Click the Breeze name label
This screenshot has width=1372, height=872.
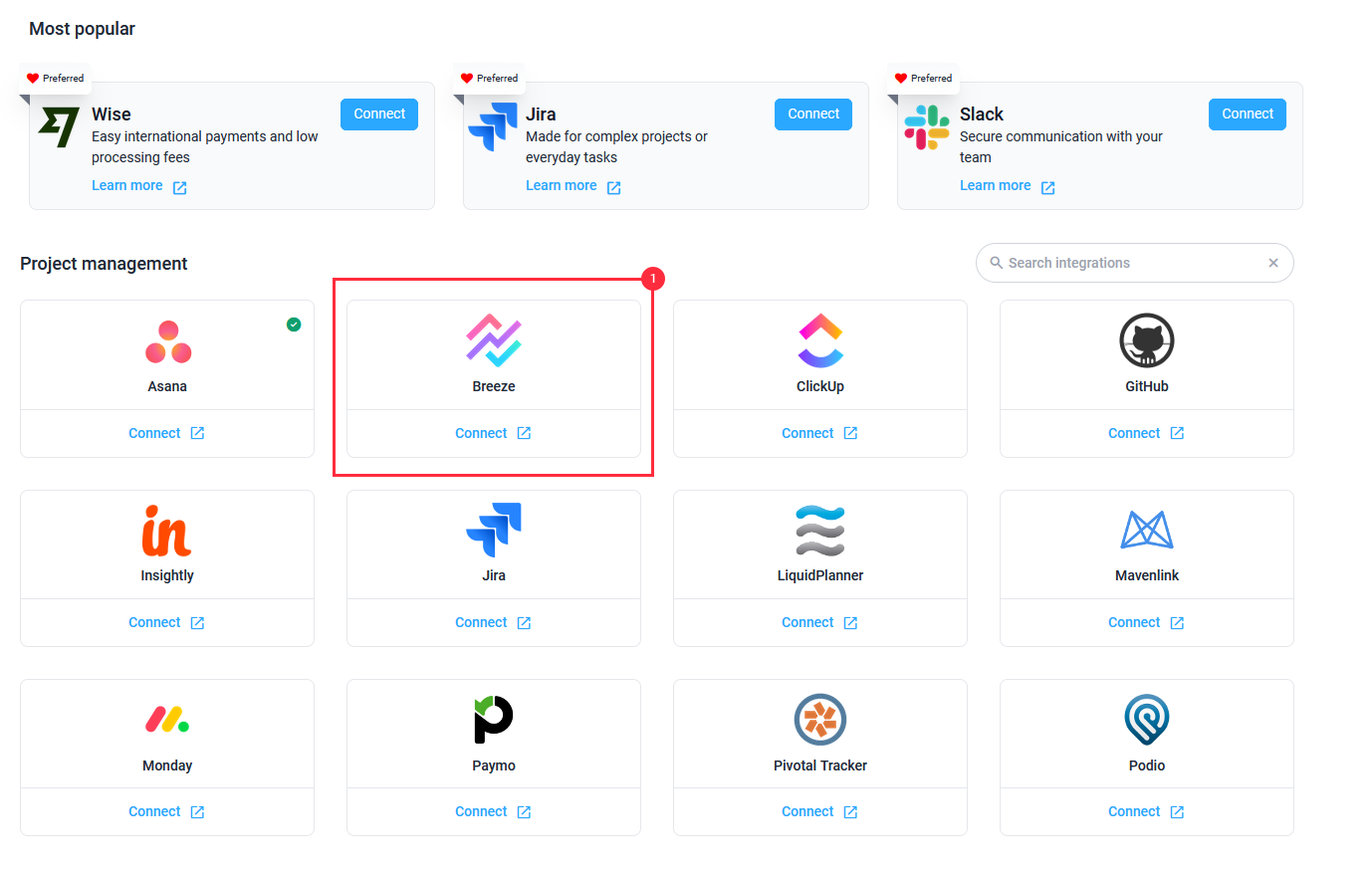pos(494,386)
